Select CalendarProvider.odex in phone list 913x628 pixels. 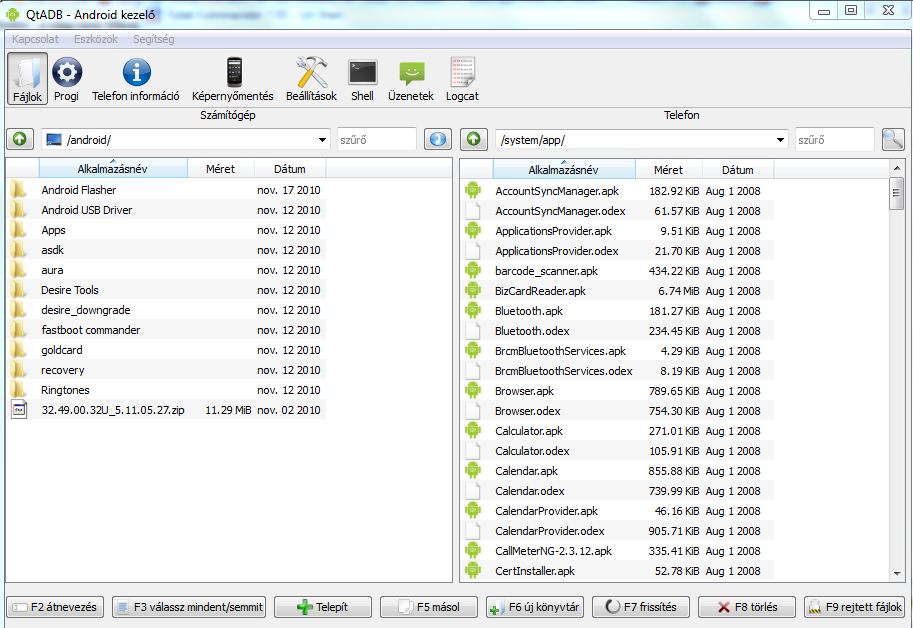pos(617,531)
